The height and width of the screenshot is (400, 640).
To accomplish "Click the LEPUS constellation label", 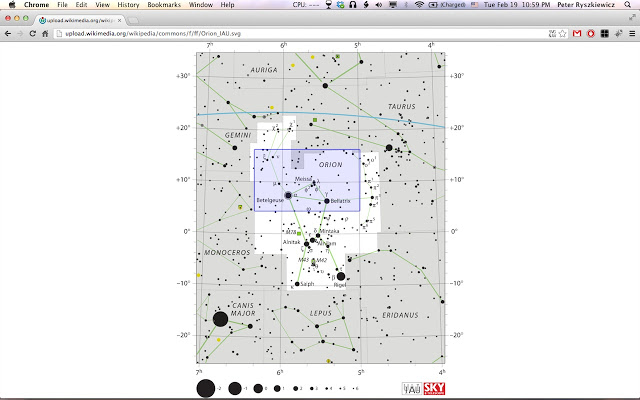I will pyautogui.click(x=321, y=313).
